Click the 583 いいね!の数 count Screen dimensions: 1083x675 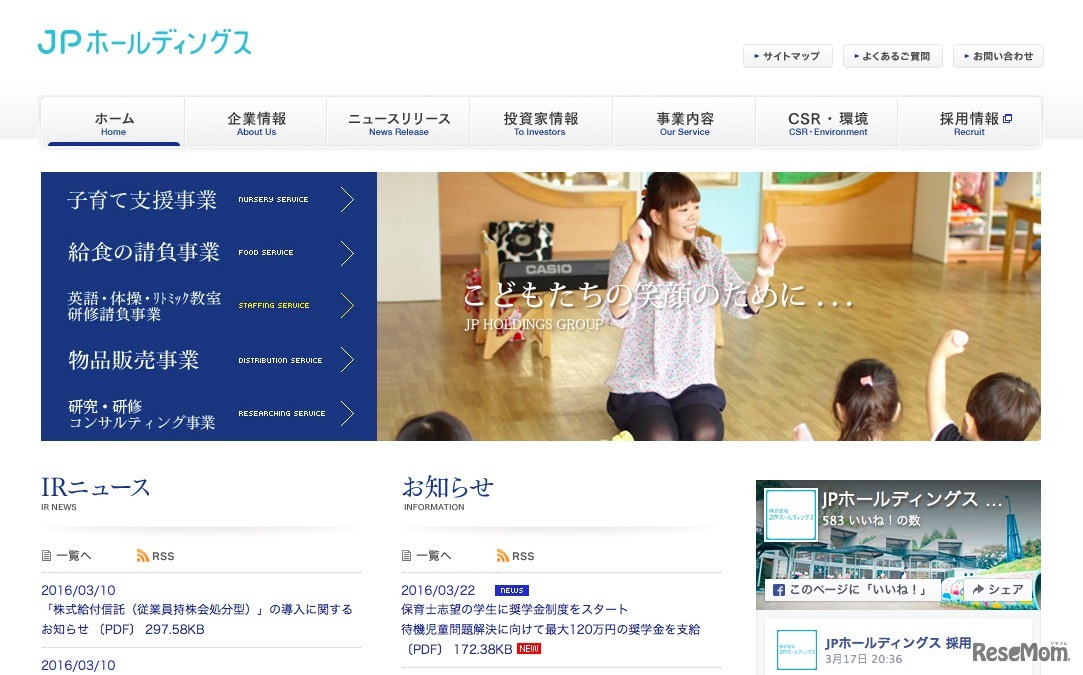pyautogui.click(x=871, y=520)
